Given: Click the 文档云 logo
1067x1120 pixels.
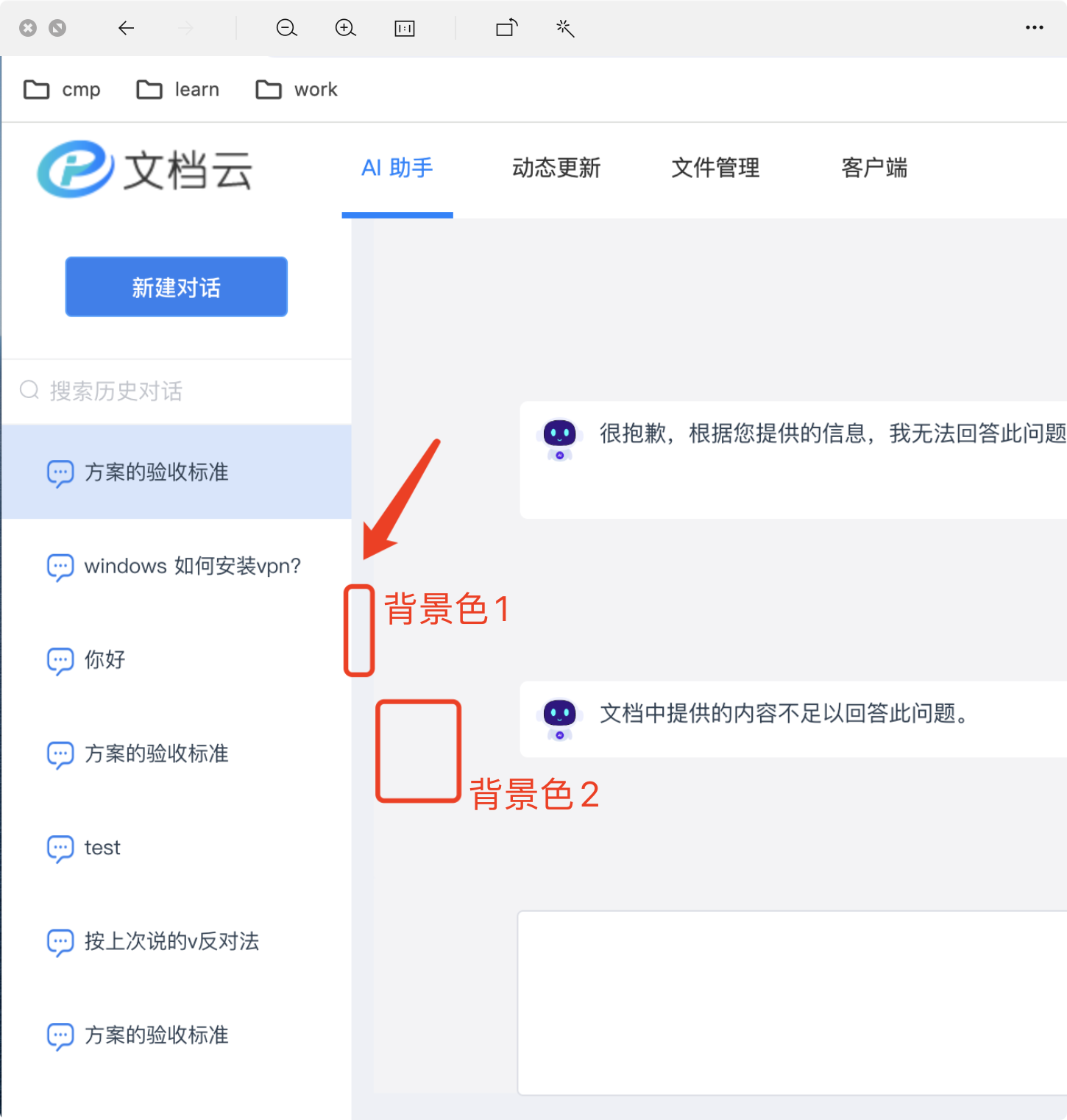Looking at the screenshot, I should point(145,169).
